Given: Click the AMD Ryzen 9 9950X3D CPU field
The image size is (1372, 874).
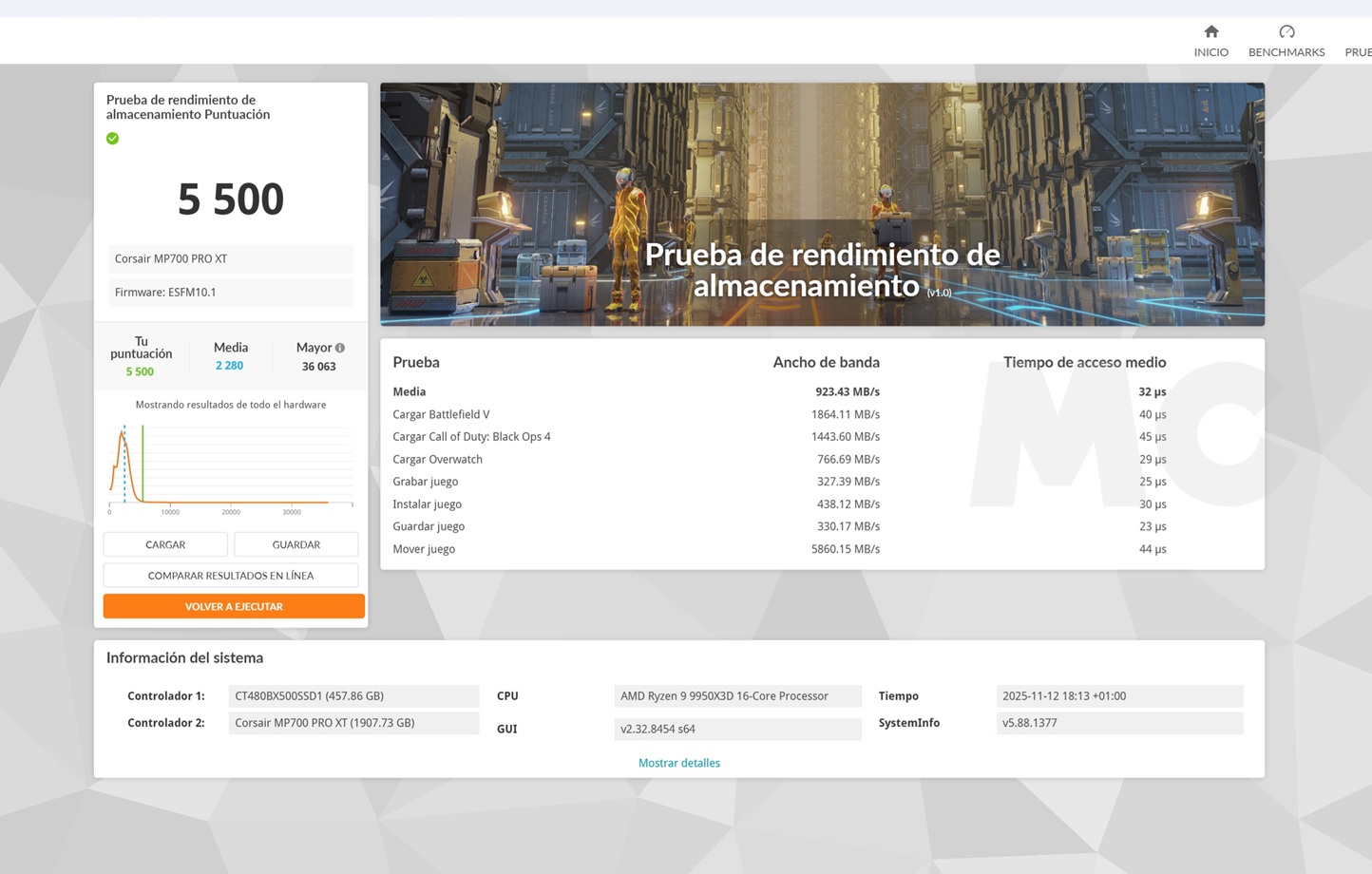Looking at the screenshot, I should tap(737, 695).
